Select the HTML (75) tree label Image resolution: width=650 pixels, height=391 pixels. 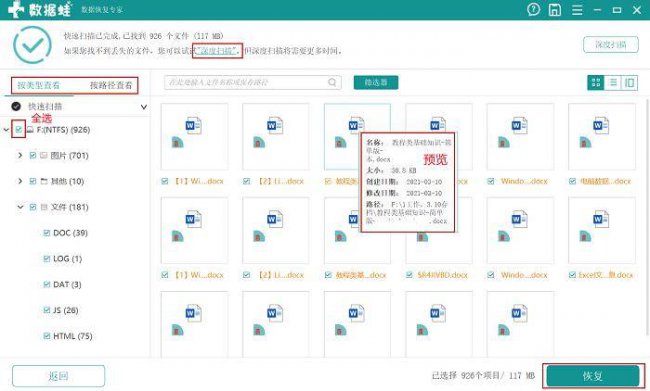pyautogui.click(x=73, y=336)
